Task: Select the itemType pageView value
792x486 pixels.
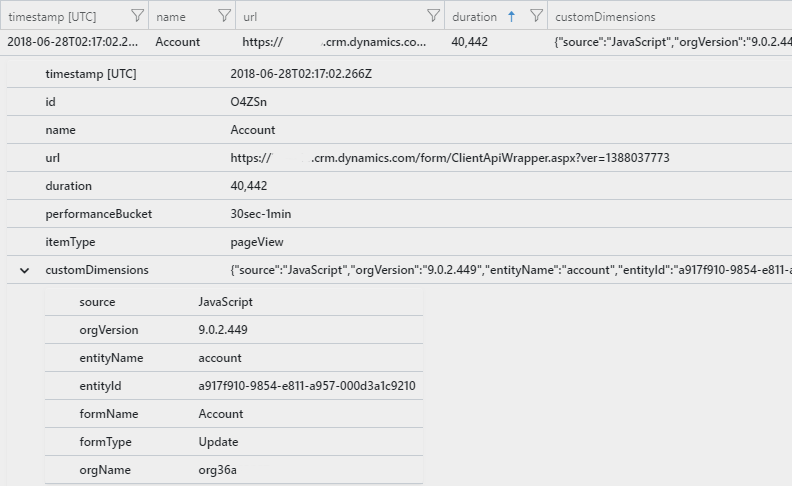Action: coord(257,242)
